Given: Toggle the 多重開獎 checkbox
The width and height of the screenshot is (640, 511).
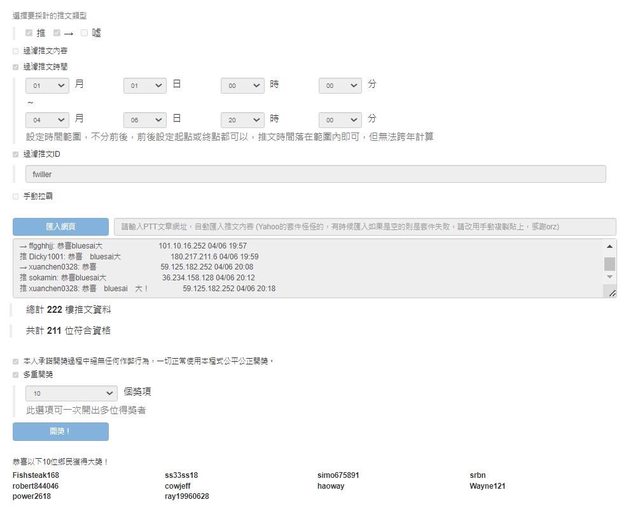Looking at the screenshot, I should pos(15,375).
